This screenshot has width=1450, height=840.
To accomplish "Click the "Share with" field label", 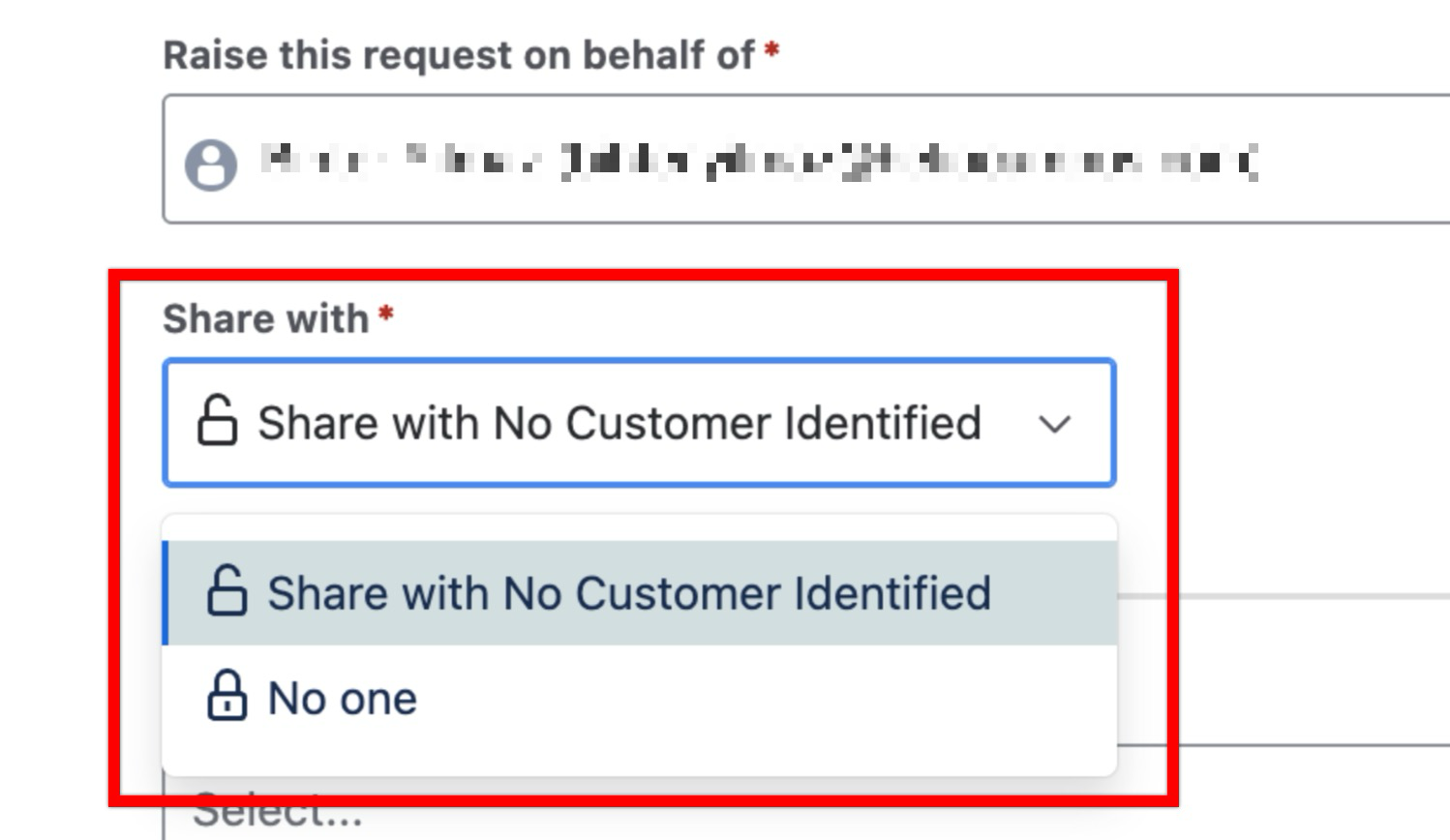I will click(265, 318).
